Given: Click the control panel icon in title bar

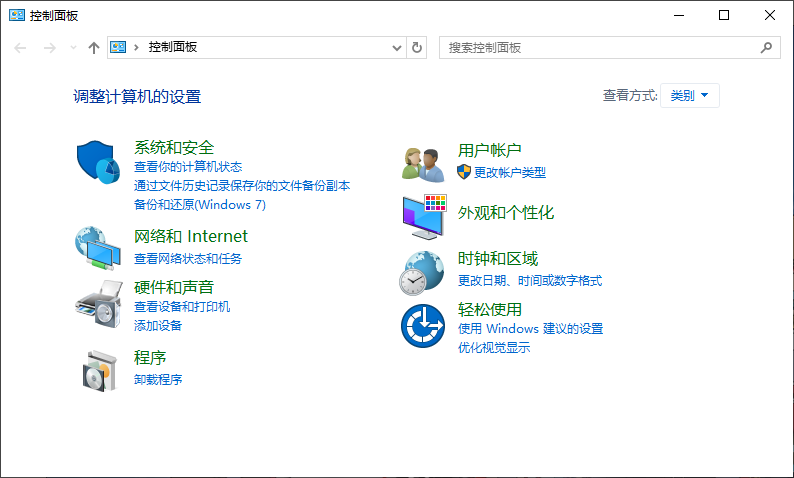Looking at the screenshot, I should click(17, 15).
